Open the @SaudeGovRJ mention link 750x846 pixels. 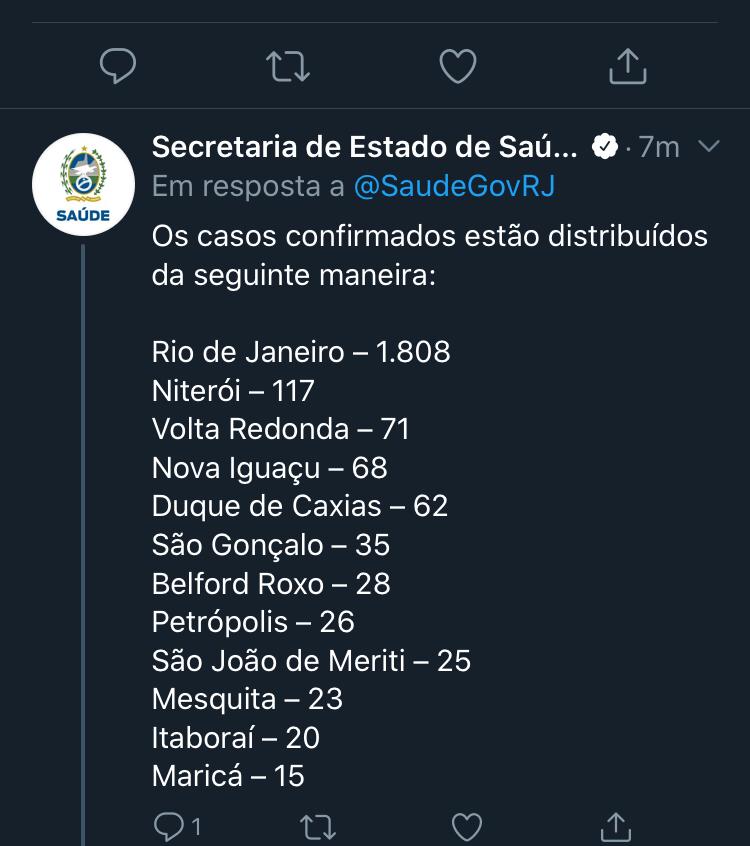(454, 186)
